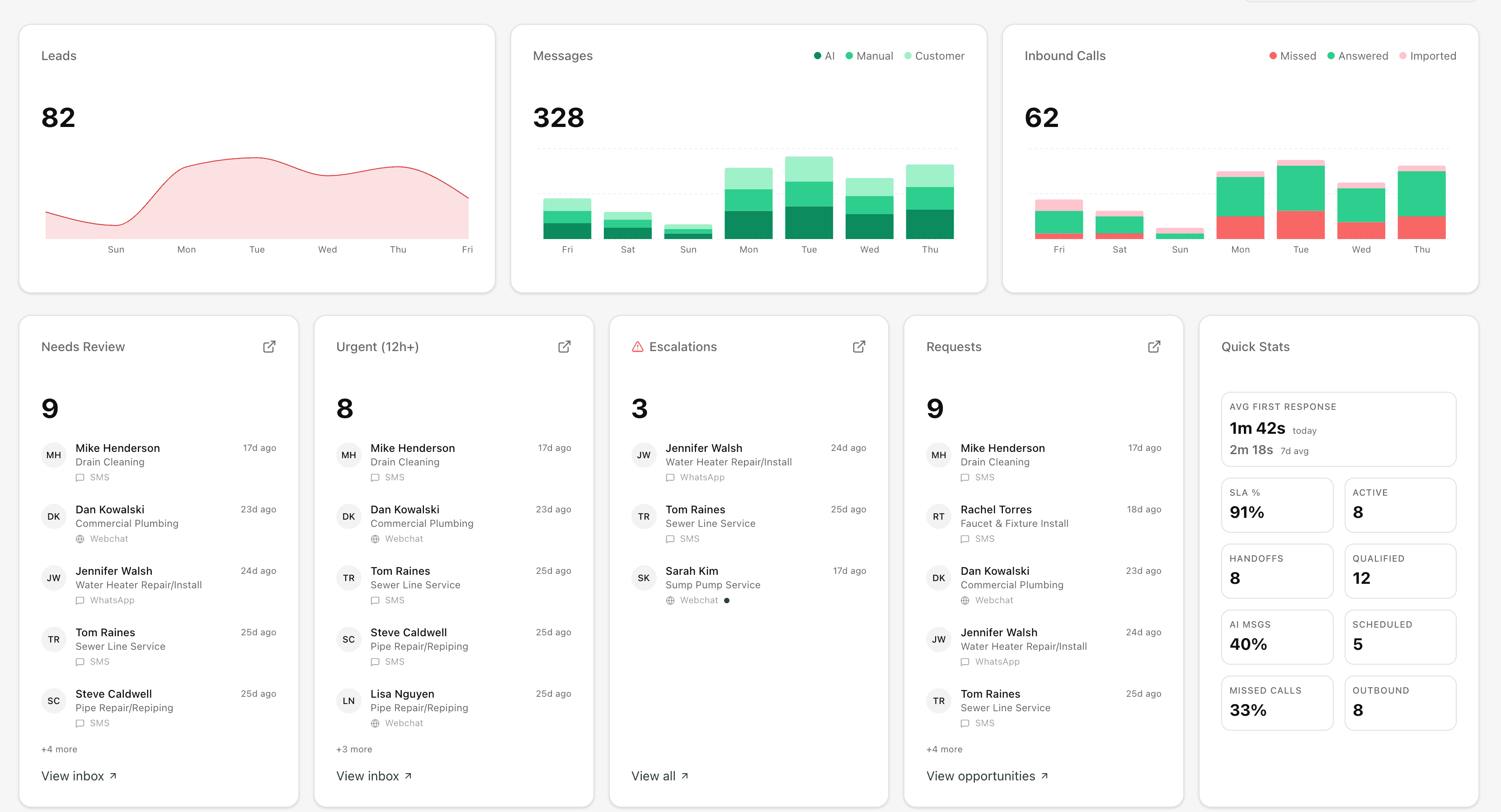Click RT avatar for Rachel Torres

(x=938, y=516)
